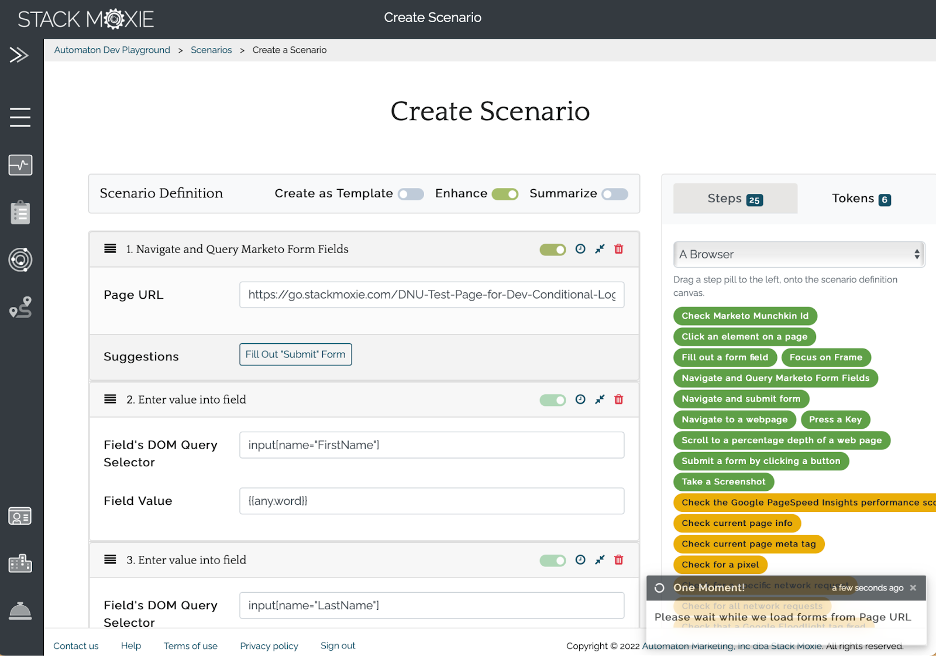This screenshot has height=656, width=936.
Task: Select Fill out a form field pill
Action: (725, 358)
